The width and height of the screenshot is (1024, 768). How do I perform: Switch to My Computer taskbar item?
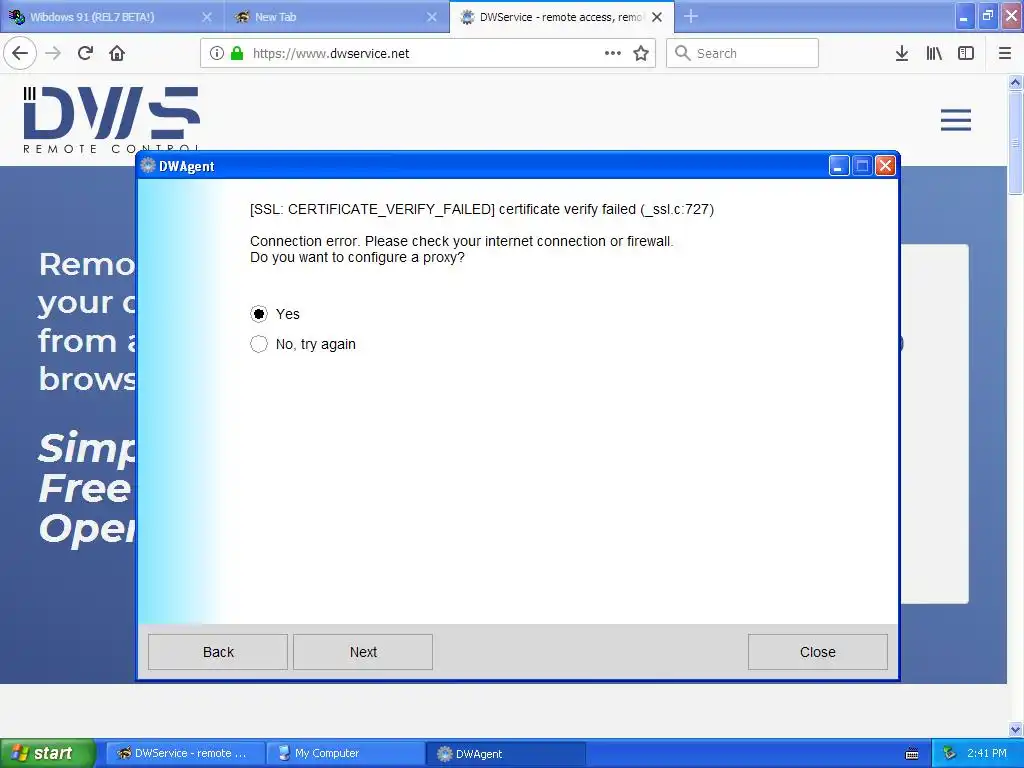[346, 753]
